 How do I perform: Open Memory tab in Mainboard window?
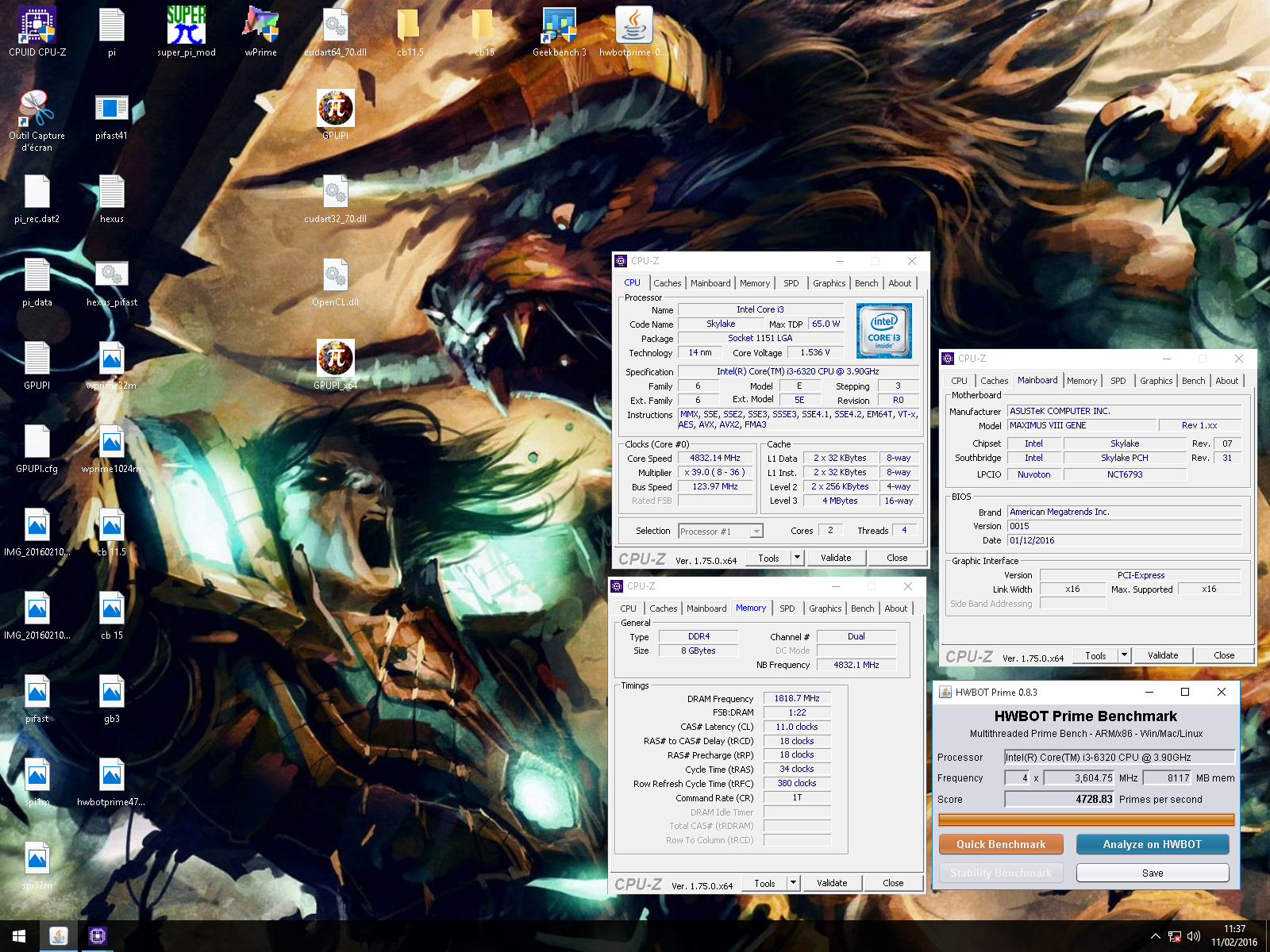pos(1082,381)
